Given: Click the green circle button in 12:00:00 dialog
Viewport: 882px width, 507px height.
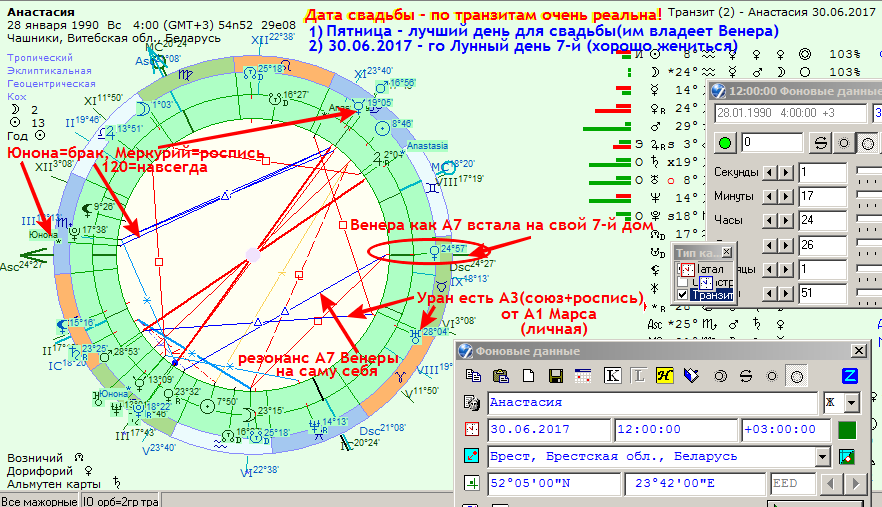Looking at the screenshot, I should tap(724, 143).
